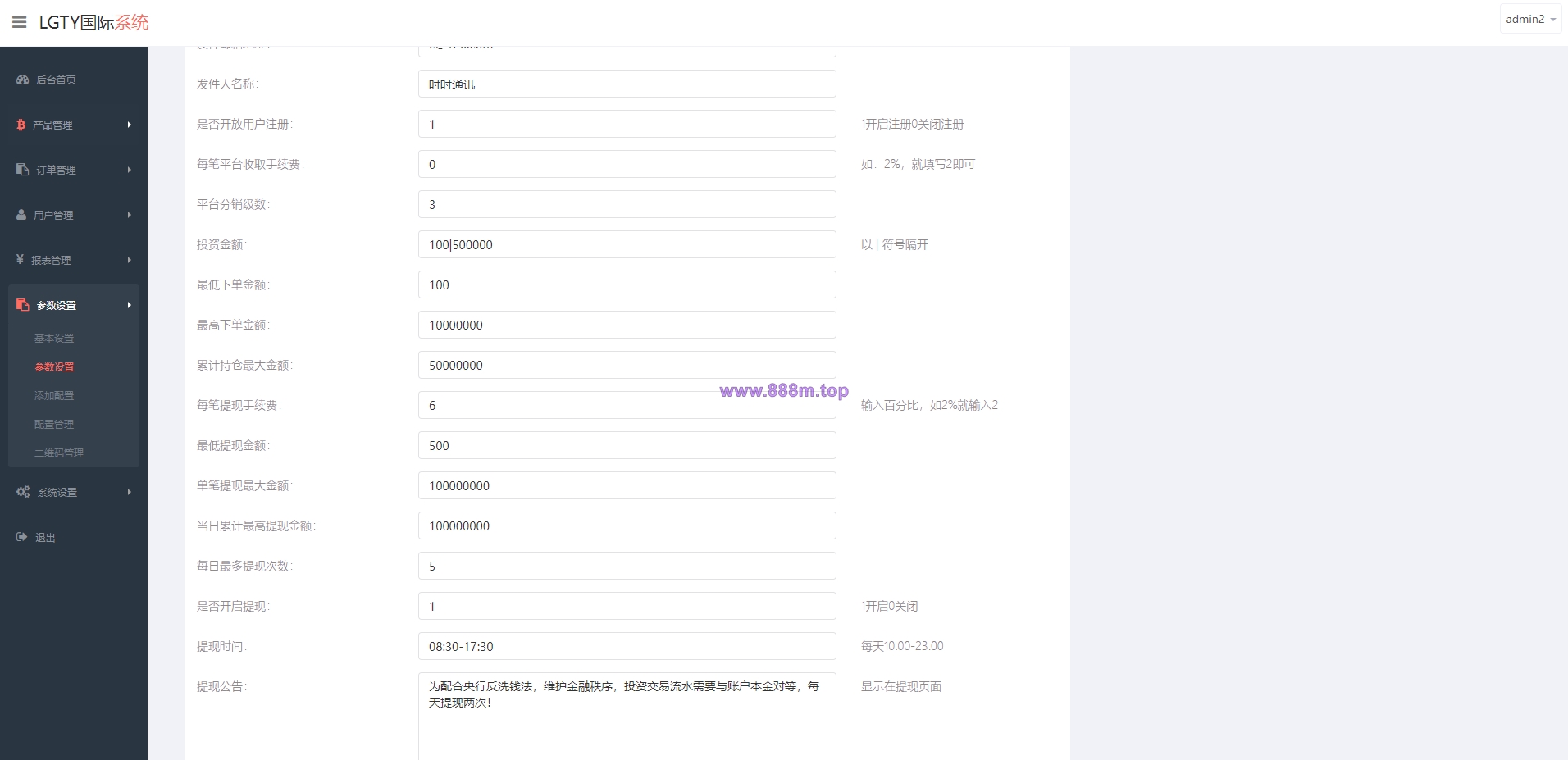Click the 最低下单金额 input field
Viewport: 1568px width, 760px height.
[627, 284]
